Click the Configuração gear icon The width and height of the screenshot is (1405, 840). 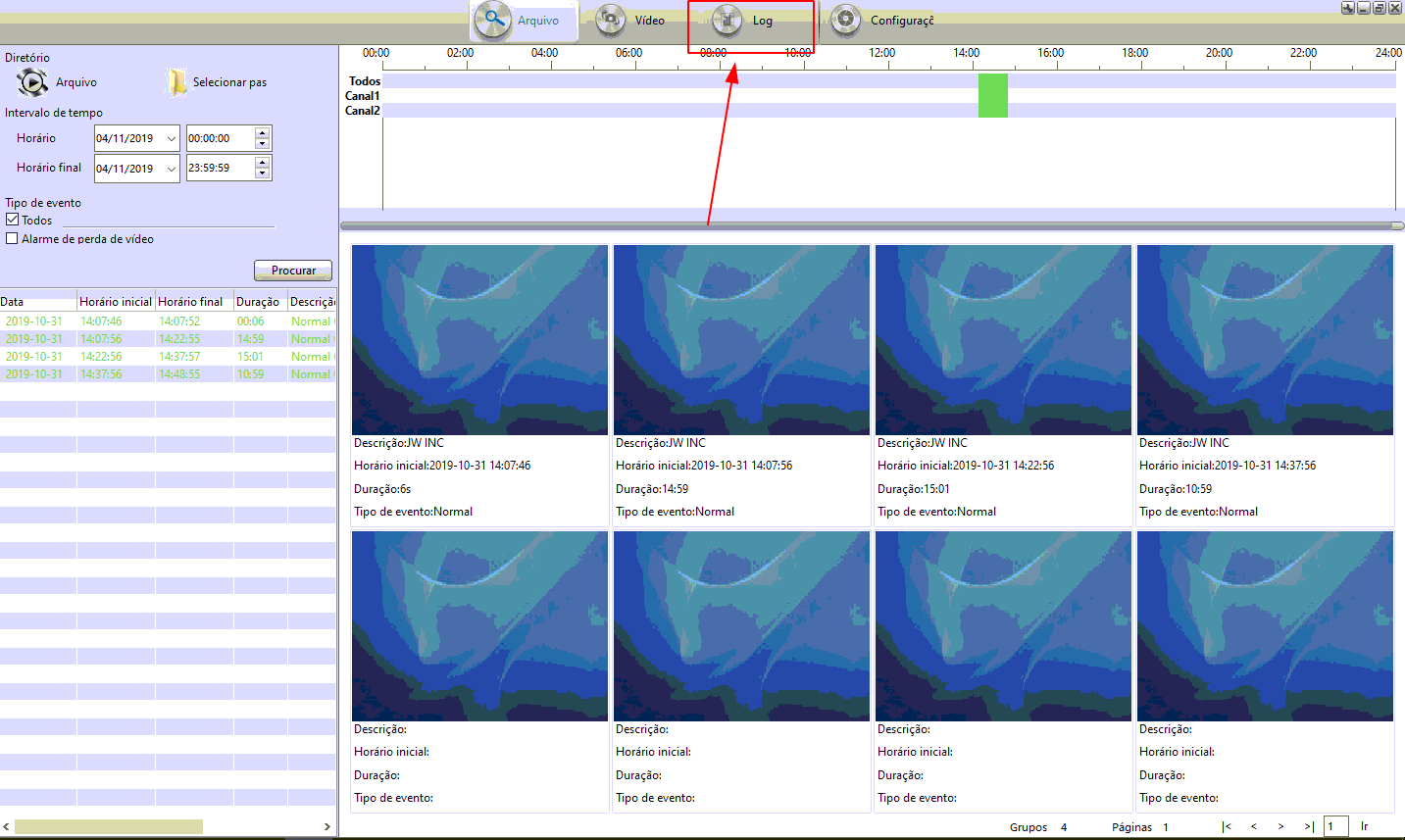point(845,20)
